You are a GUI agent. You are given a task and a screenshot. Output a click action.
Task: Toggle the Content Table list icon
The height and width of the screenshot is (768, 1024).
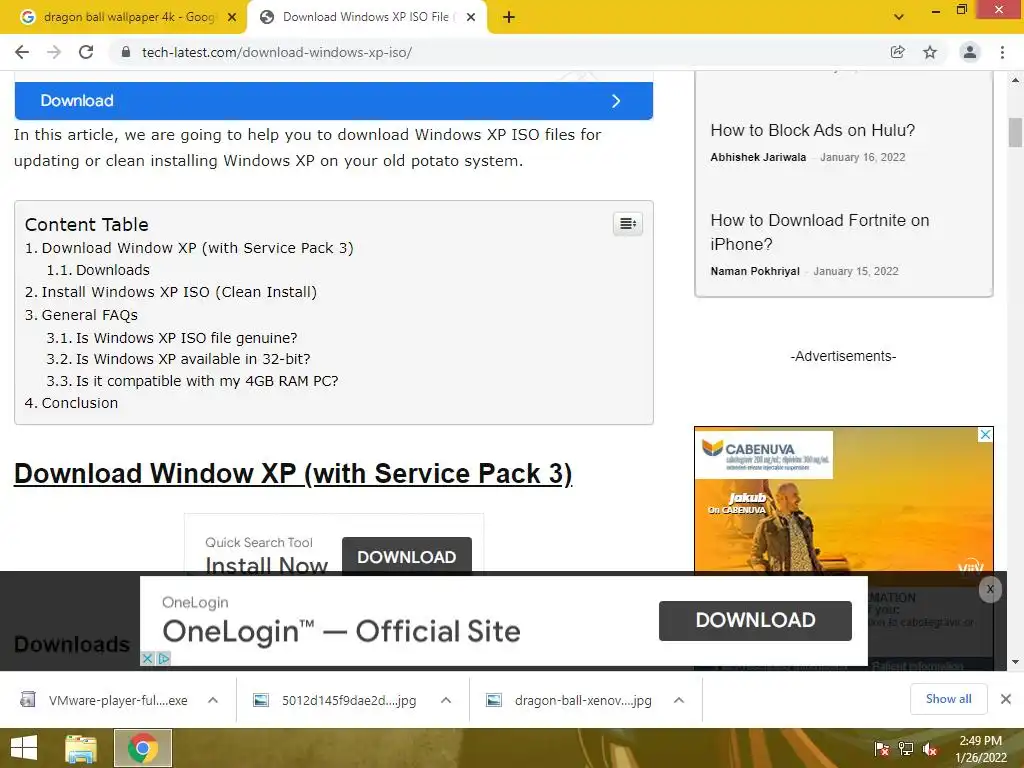[x=628, y=224]
